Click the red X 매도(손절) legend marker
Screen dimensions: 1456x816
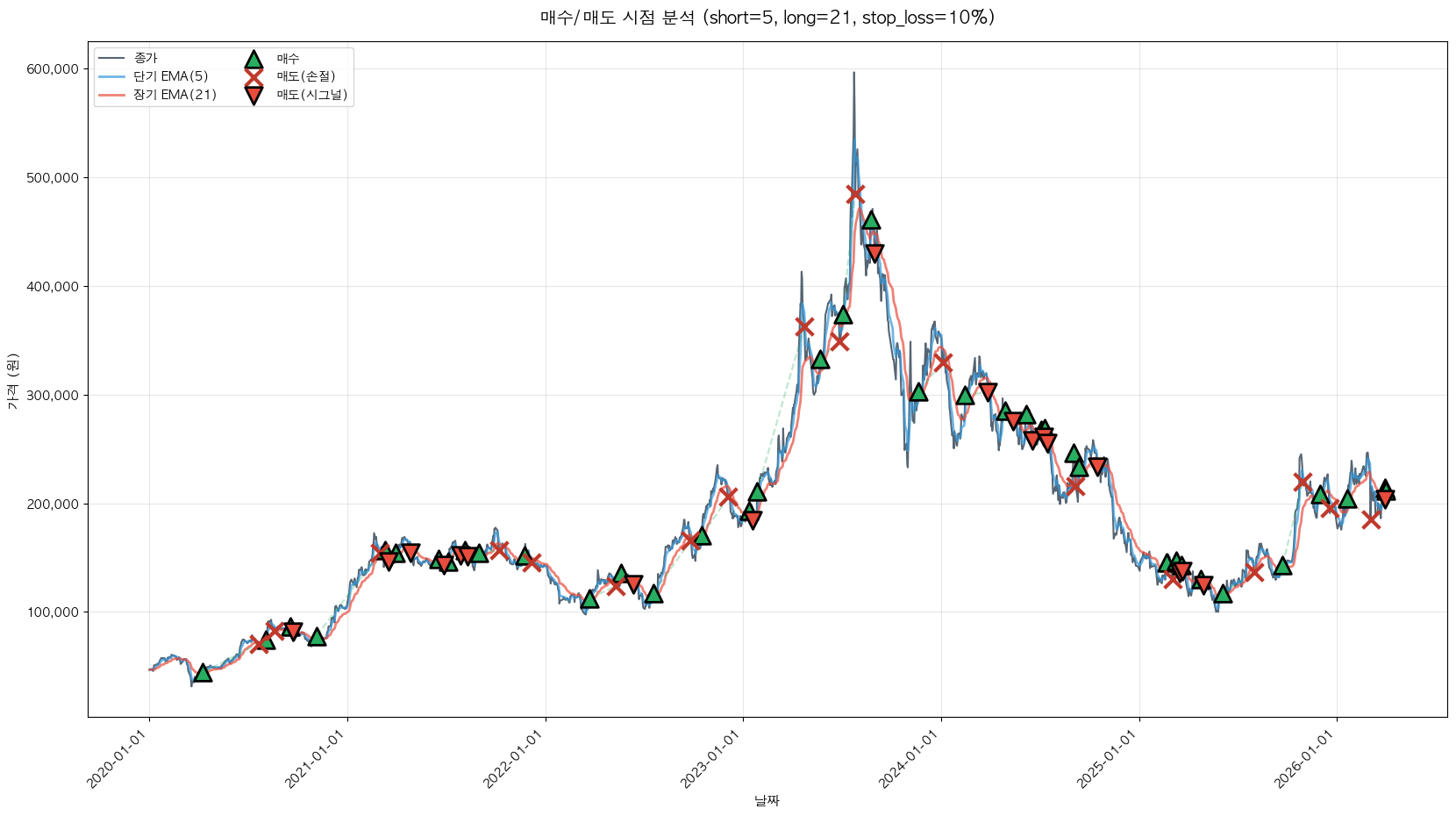pos(253,77)
